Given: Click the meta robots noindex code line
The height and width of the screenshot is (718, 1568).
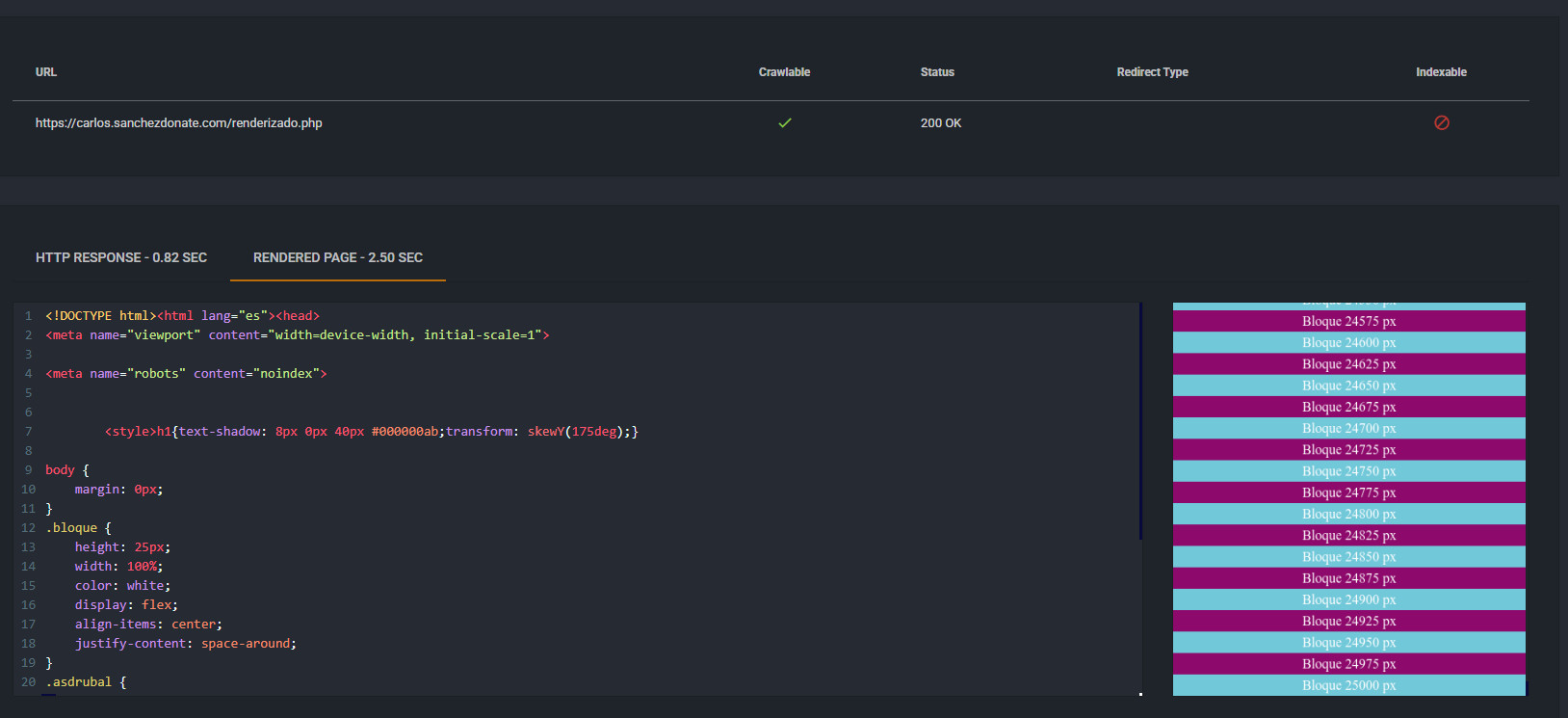Looking at the screenshot, I should 186,374.
